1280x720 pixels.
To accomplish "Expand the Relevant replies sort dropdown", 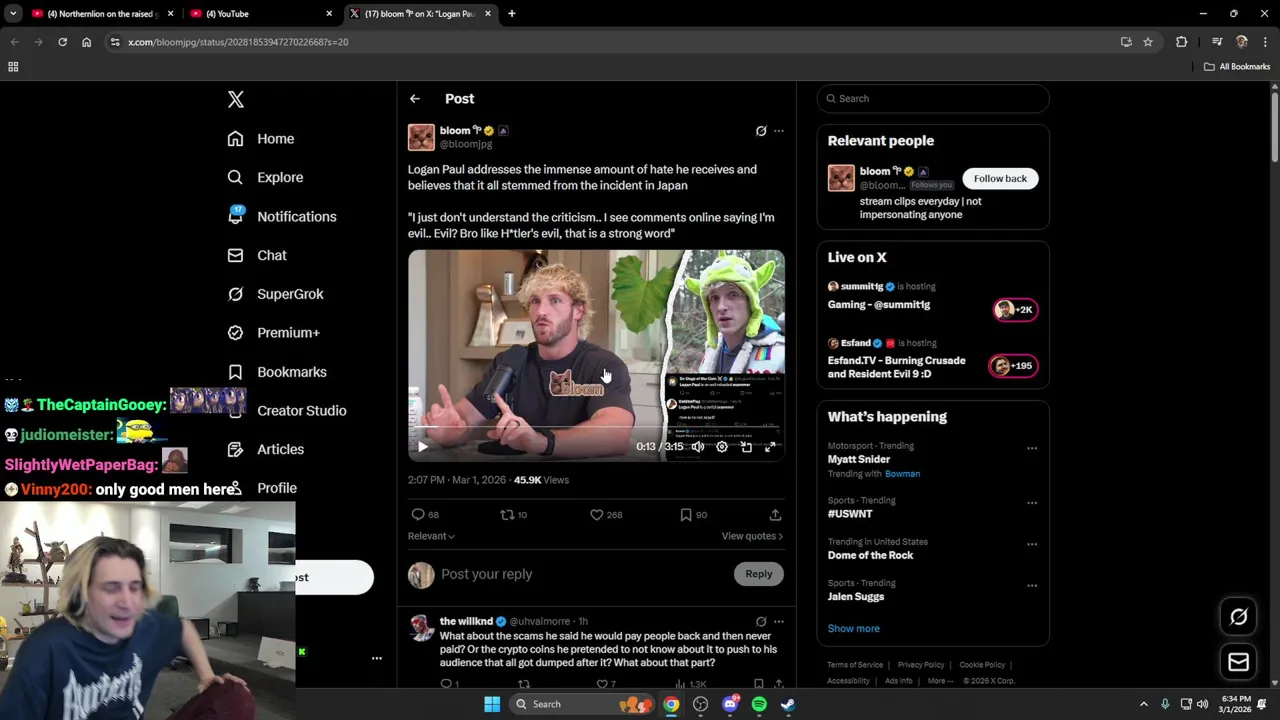I will pos(431,536).
